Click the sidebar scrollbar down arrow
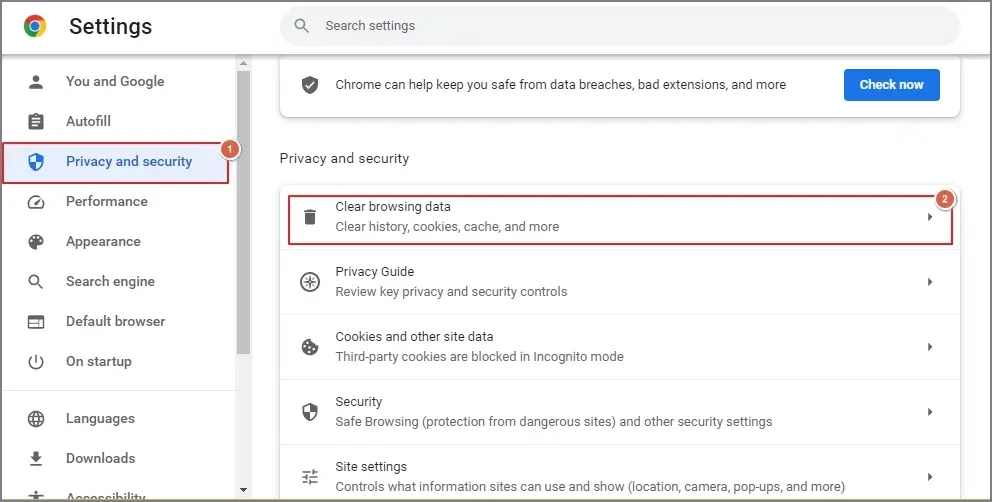 (x=243, y=490)
